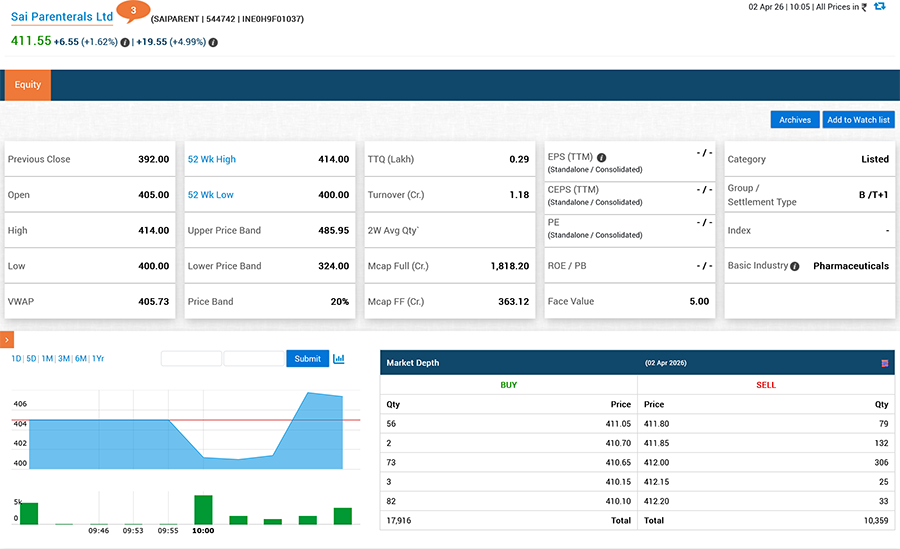
Task: Select the 1M chart range
Action: pyautogui.click(x=47, y=359)
